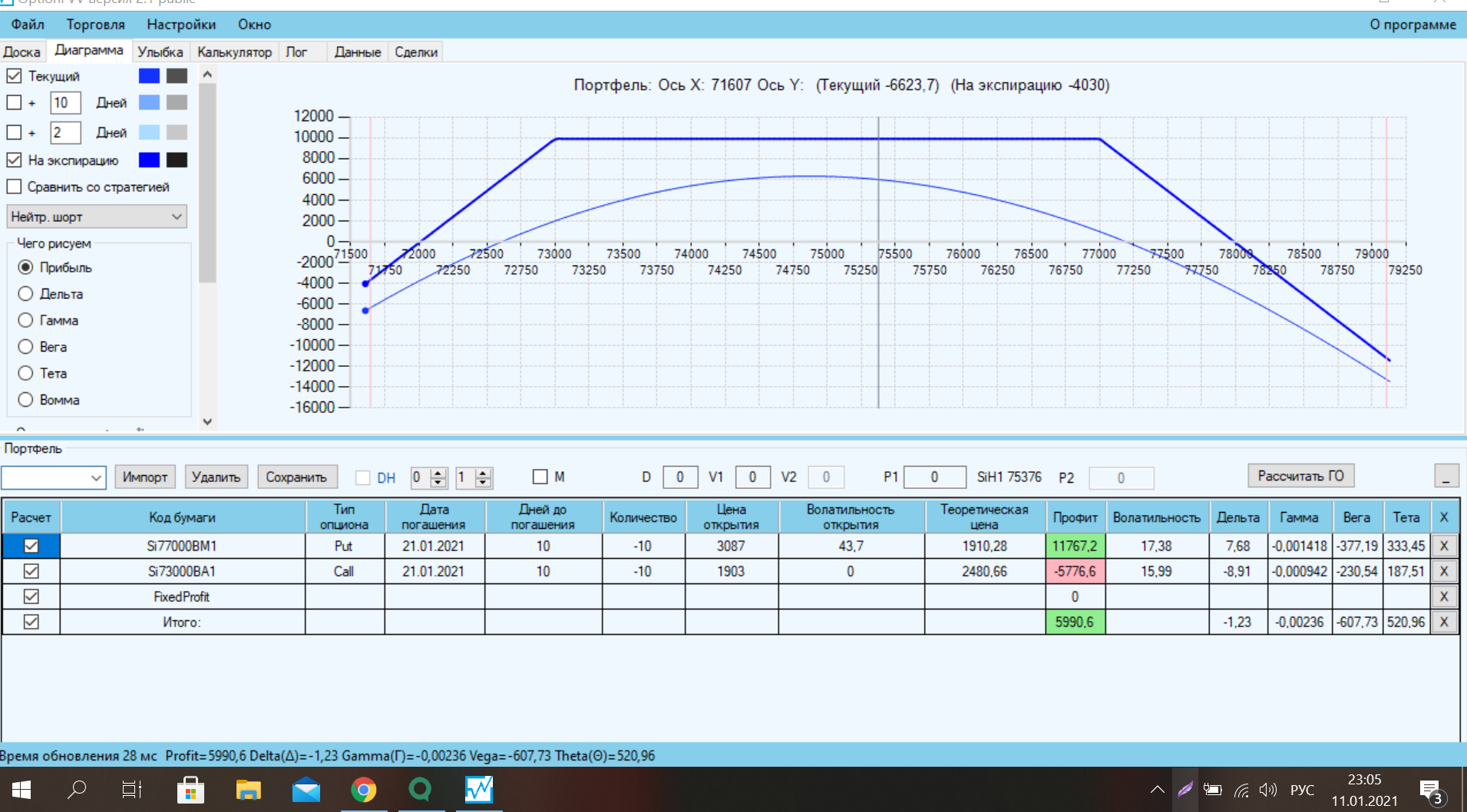The image size is (1467, 812).
Task: Click the second DH numeric stepper arrows
Action: [483, 477]
